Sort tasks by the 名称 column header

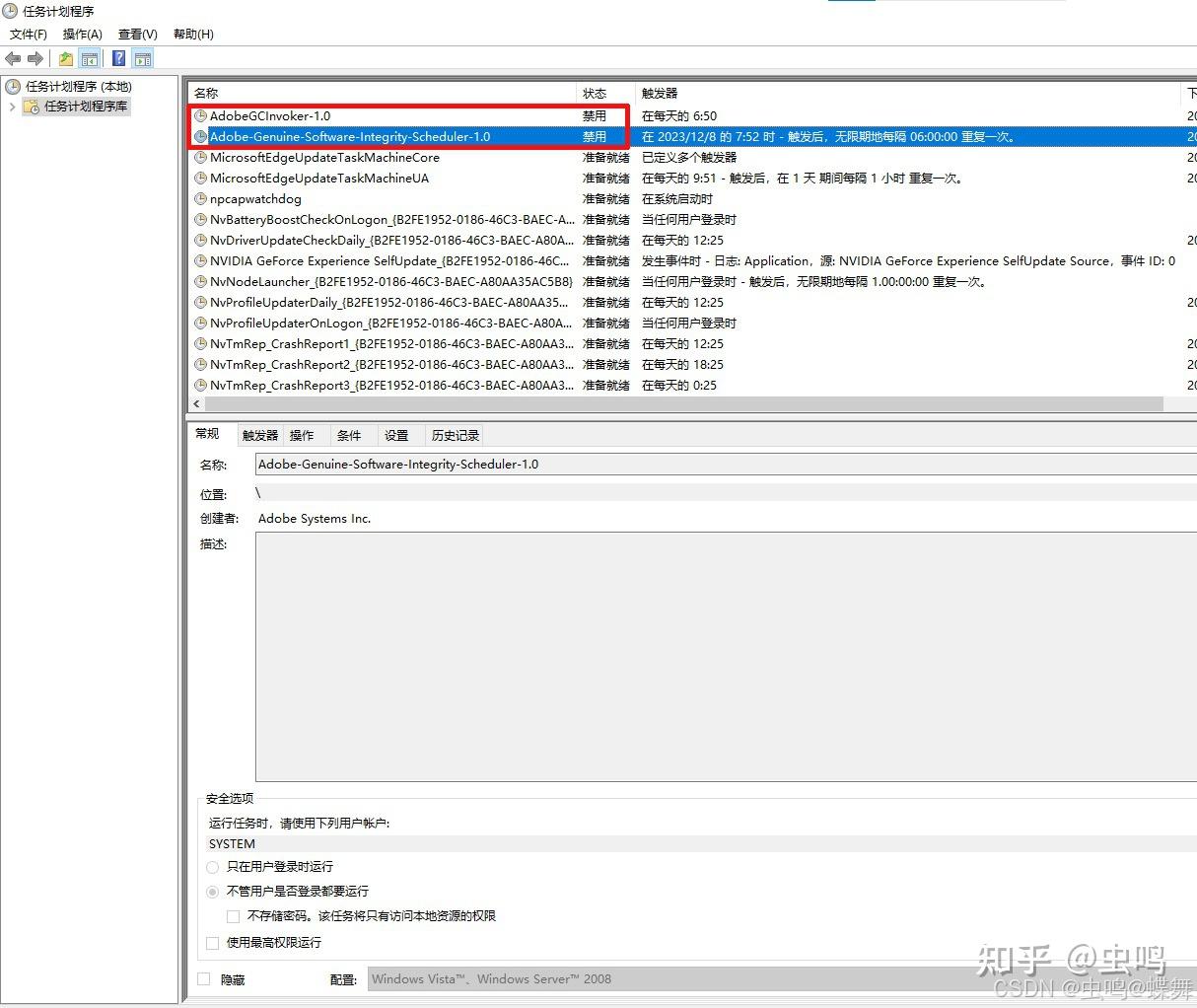point(206,93)
